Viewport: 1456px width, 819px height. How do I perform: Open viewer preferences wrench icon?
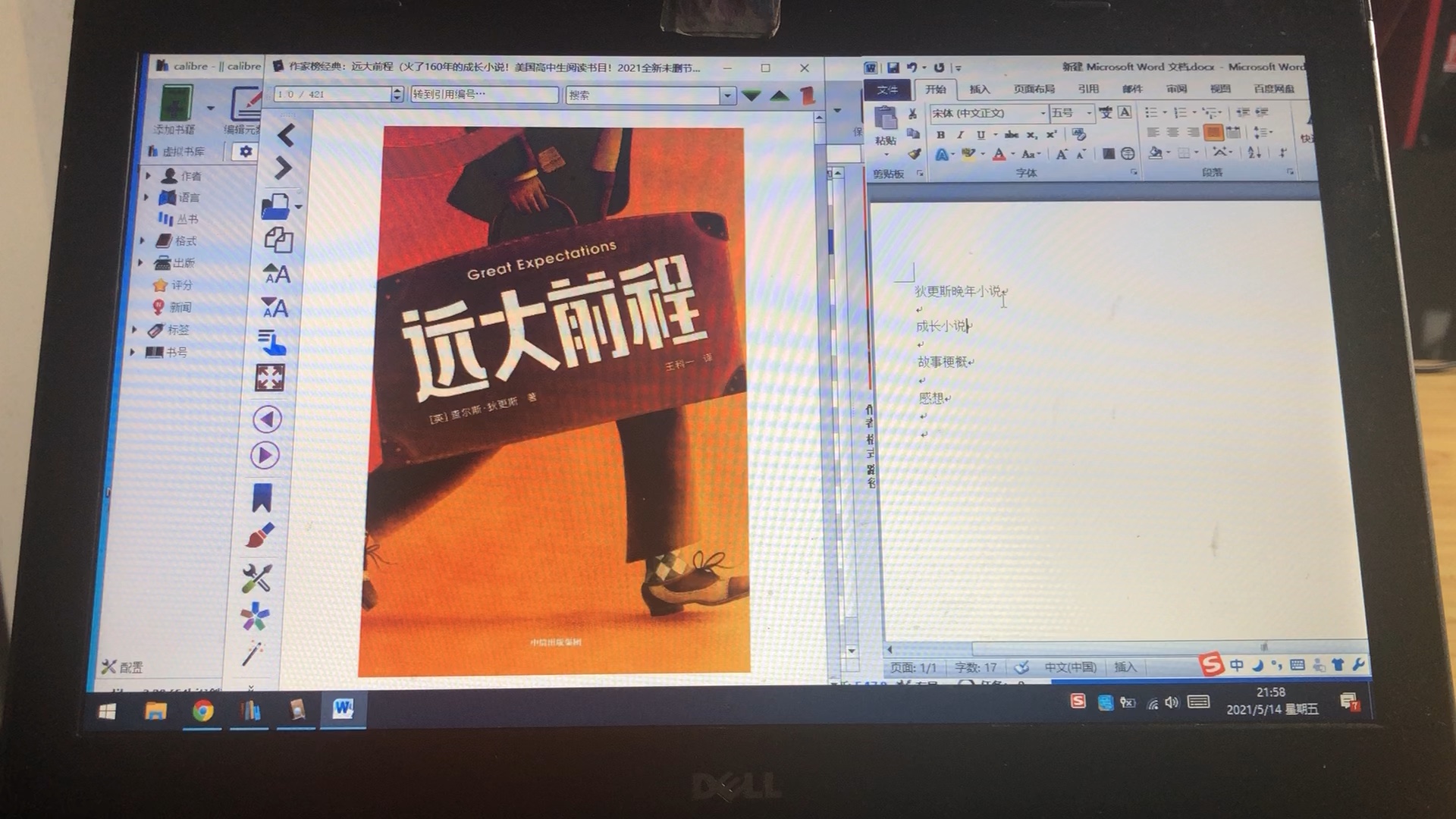pos(256,578)
